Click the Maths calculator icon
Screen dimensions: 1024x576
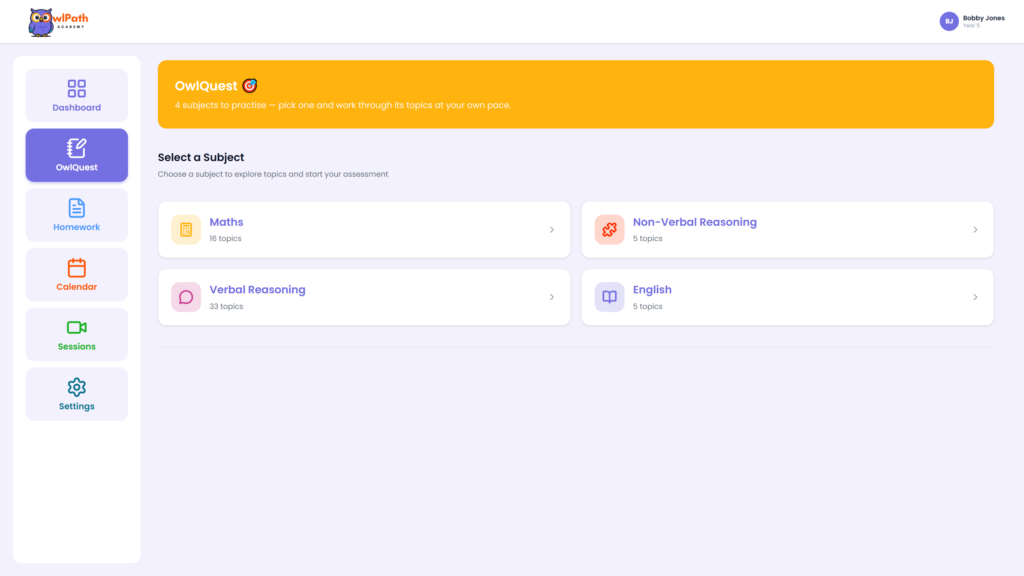[x=186, y=230]
